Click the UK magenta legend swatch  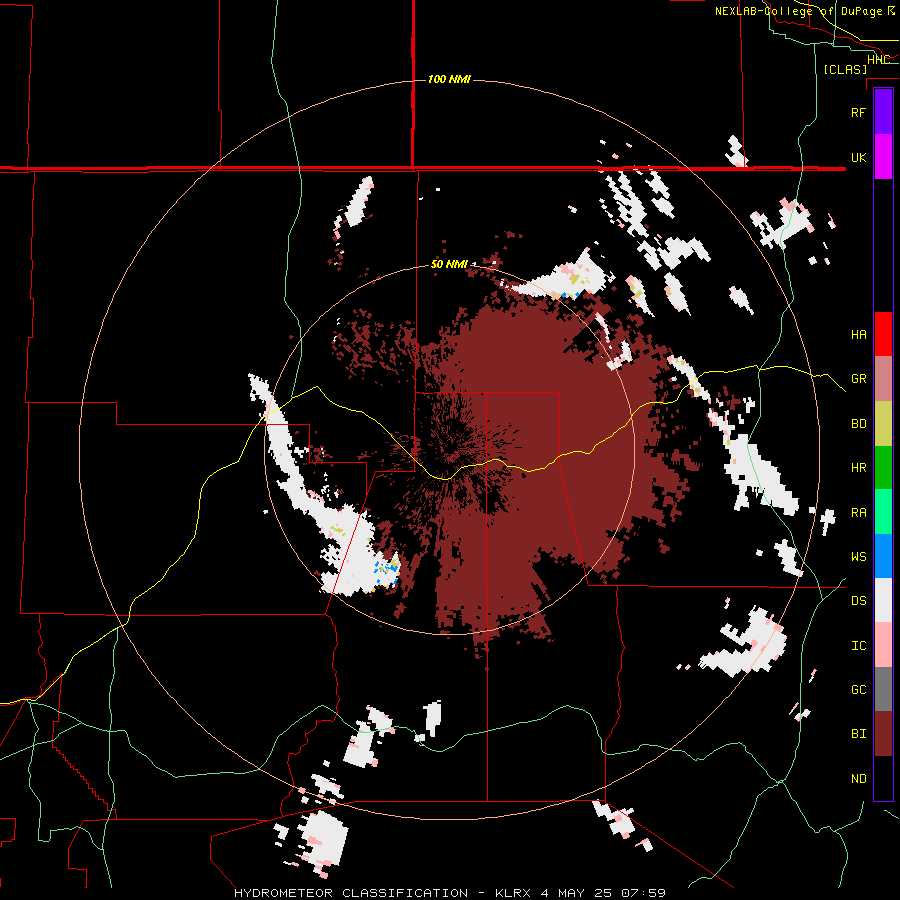point(883,157)
